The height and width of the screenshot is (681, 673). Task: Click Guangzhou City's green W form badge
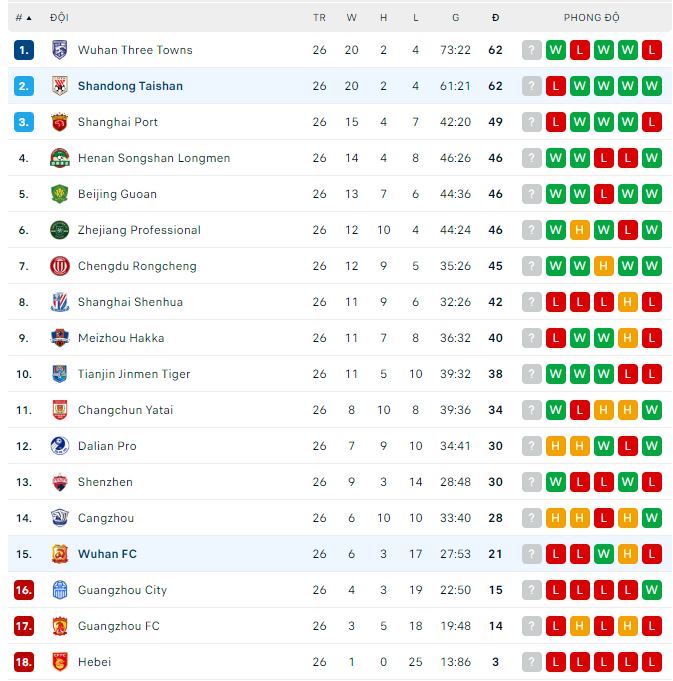[x=652, y=590]
